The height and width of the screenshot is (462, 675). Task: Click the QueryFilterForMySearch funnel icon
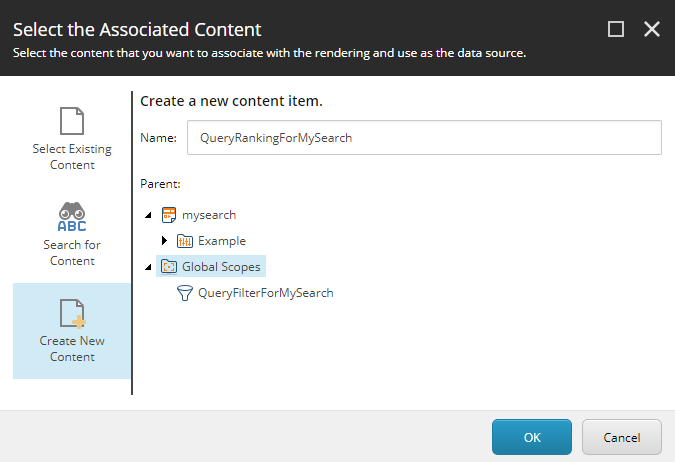pyautogui.click(x=185, y=293)
